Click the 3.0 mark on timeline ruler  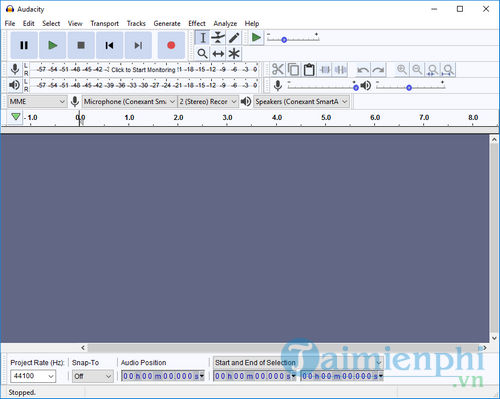[227, 117]
